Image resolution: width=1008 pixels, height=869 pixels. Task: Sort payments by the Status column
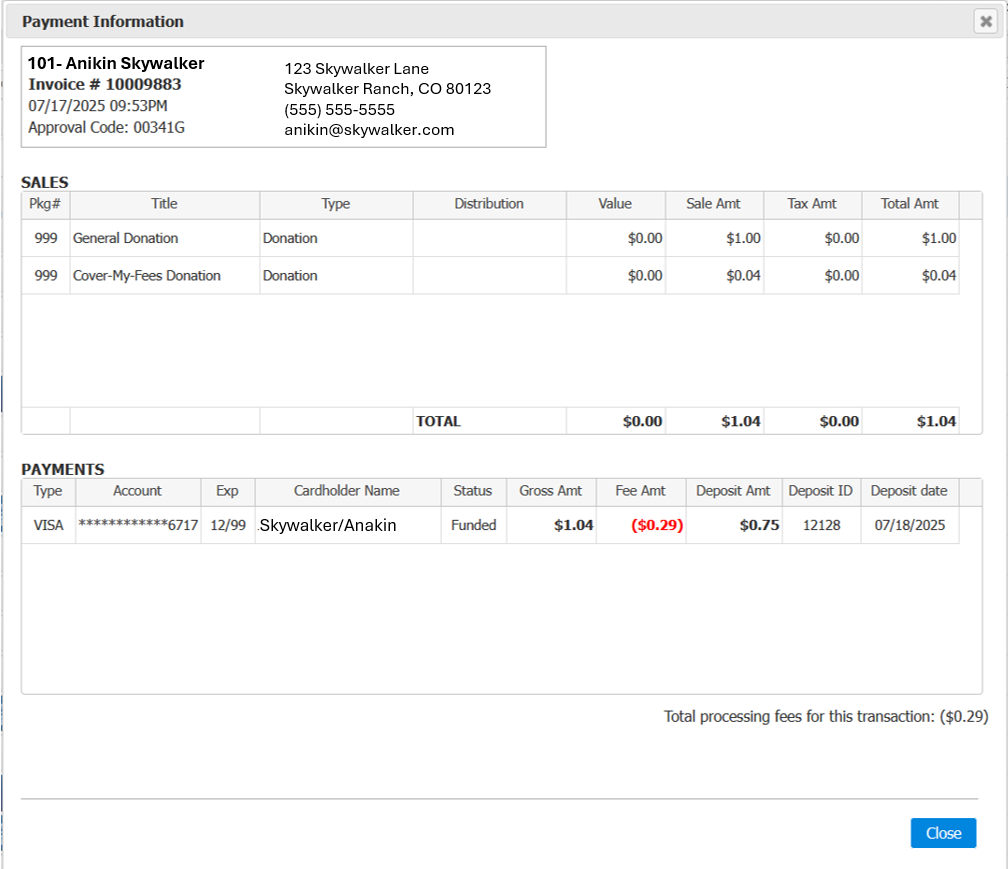pyautogui.click(x=473, y=491)
